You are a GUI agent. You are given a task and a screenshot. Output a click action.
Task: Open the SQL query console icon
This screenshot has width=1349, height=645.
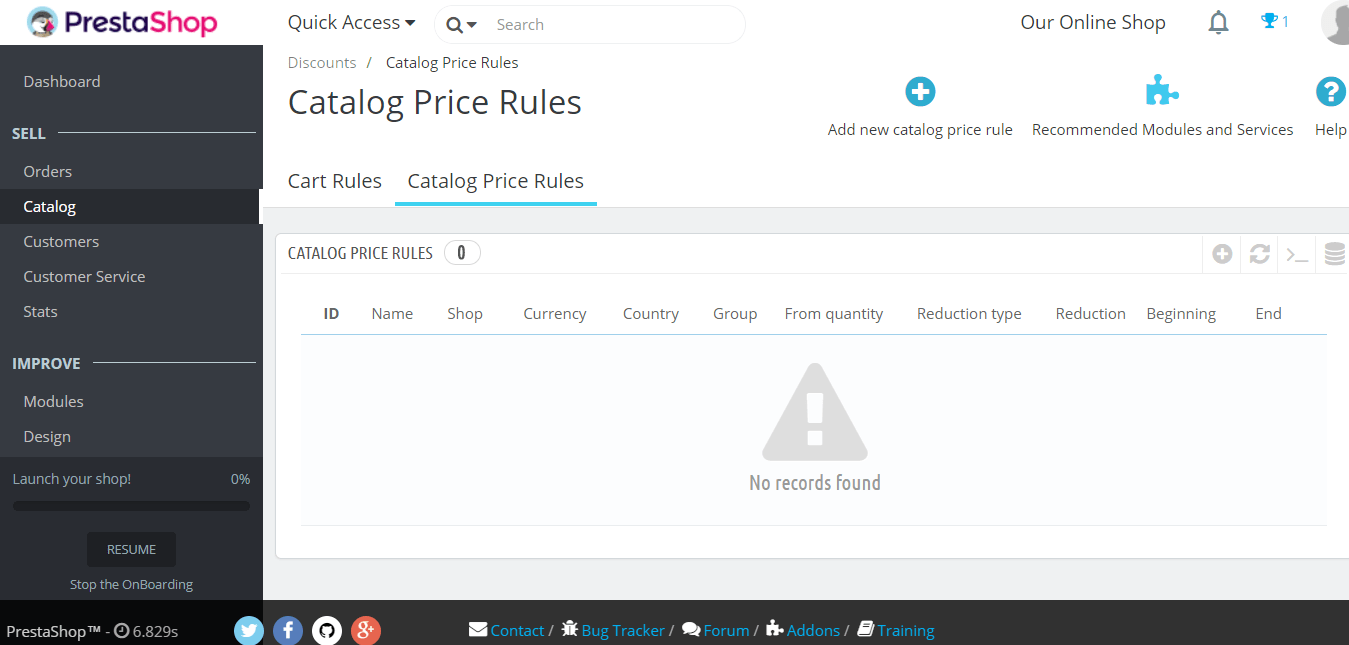(x=1296, y=254)
